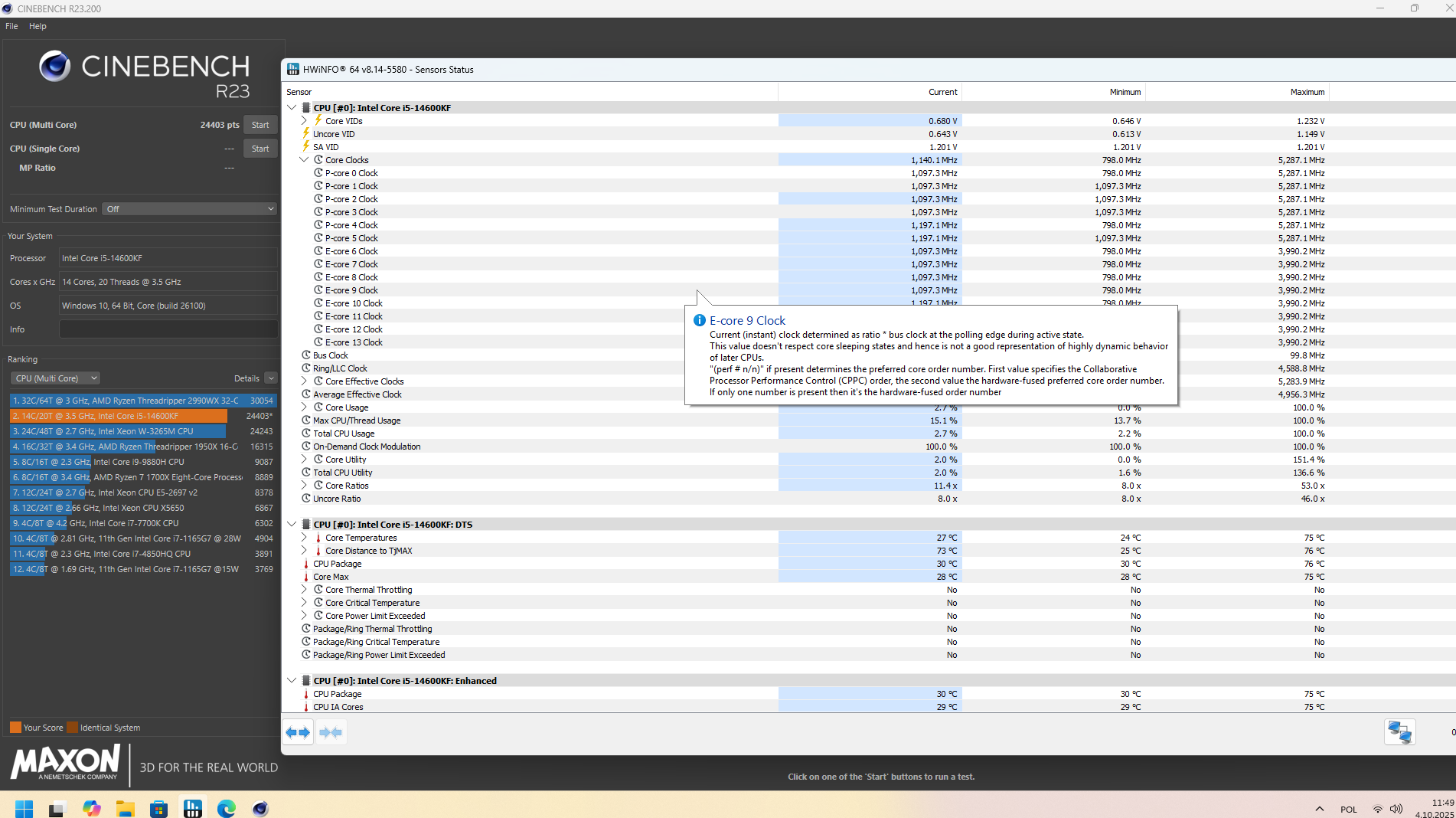Open Microsoft Store from the taskbar
Screen dimensions: 1456x818
[x=159, y=808]
